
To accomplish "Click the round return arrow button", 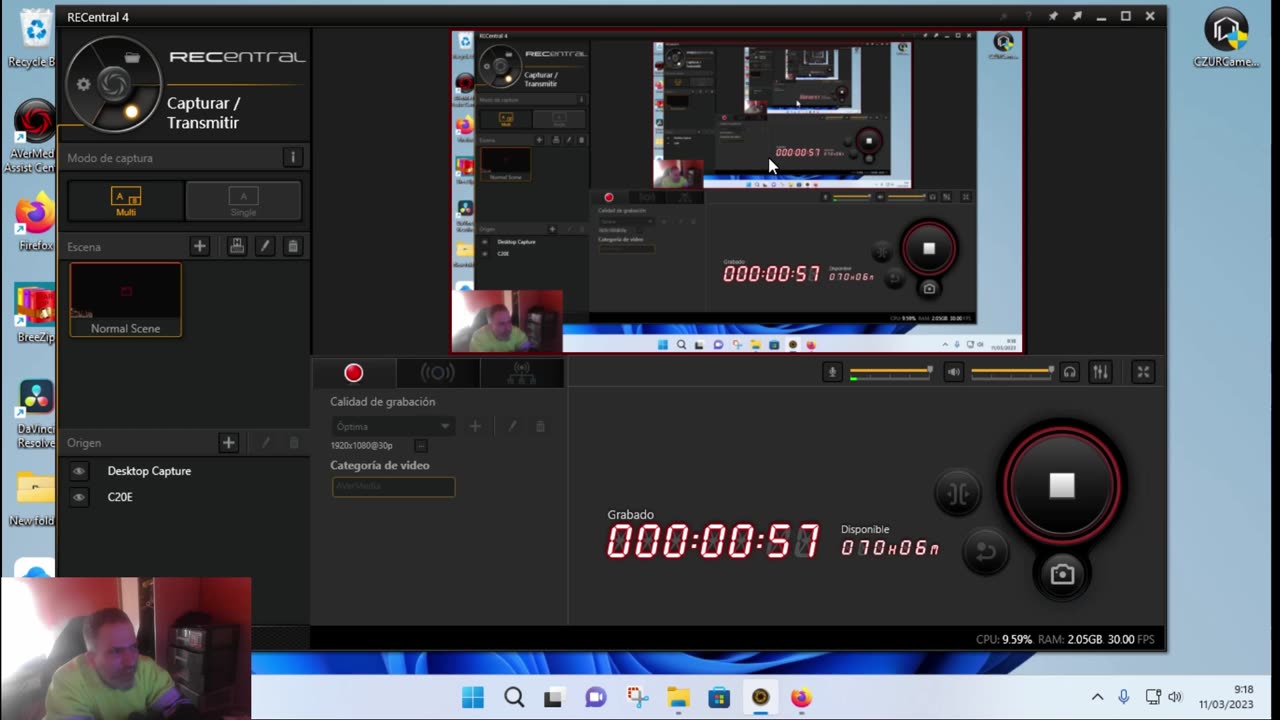I will pos(985,552).
